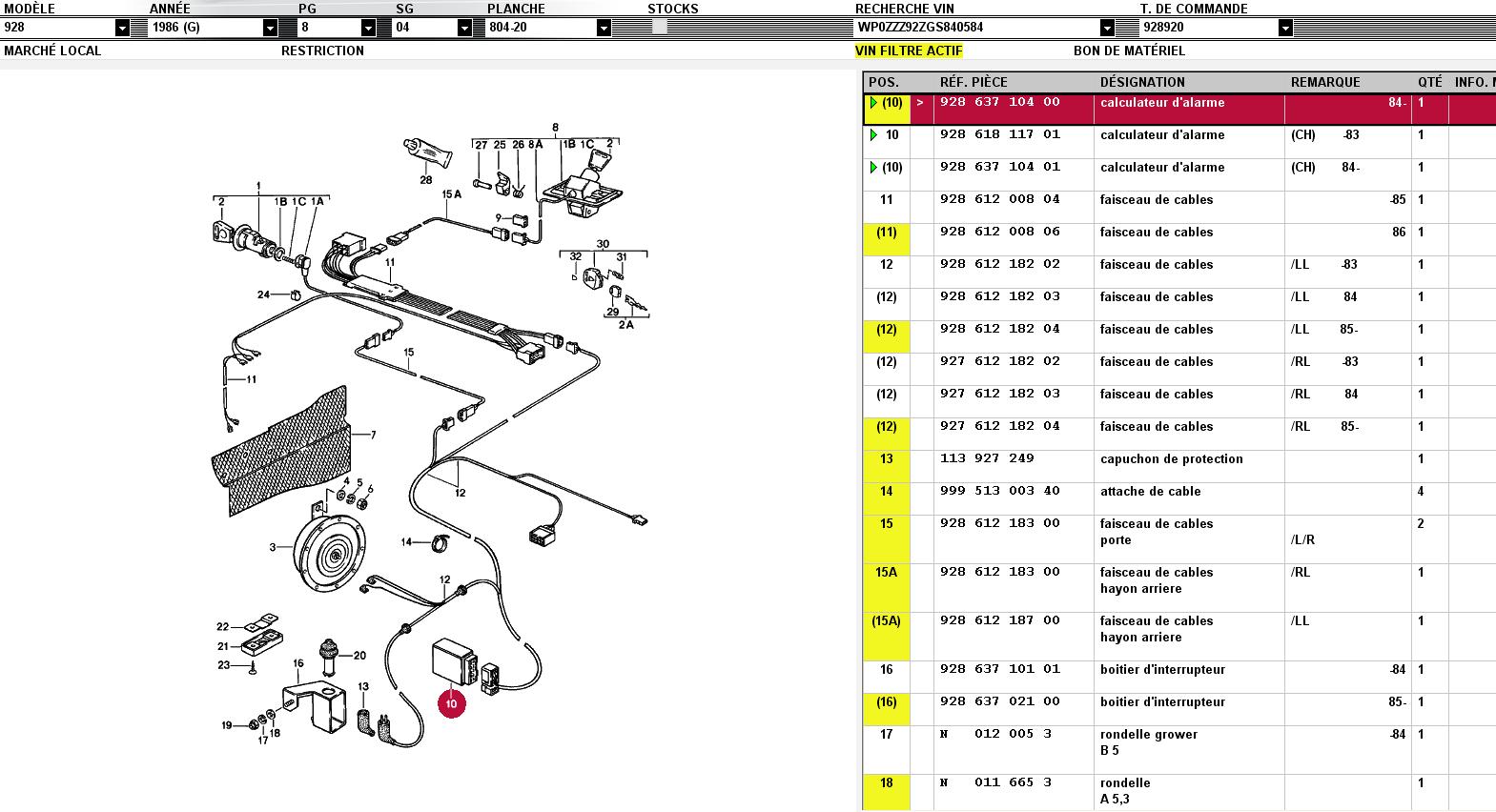
Task: Click the red callout marker 10 on diagram
Action: click(451, 704)
